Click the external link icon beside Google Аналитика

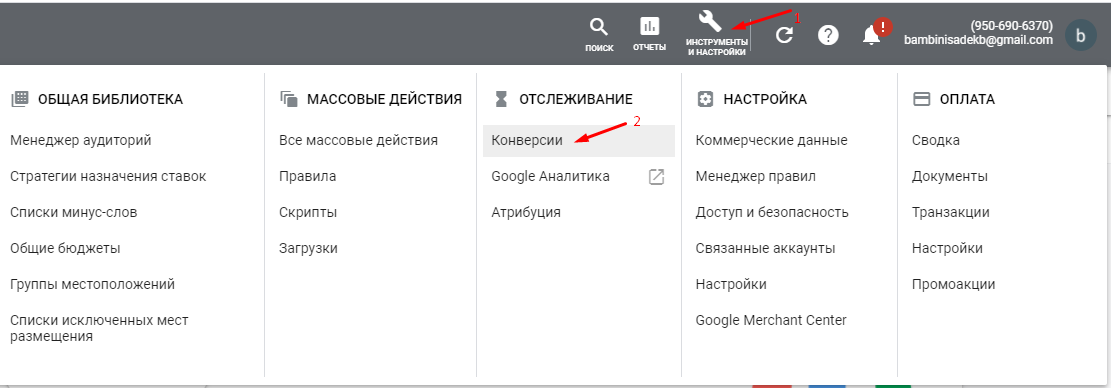coord(657,177)
